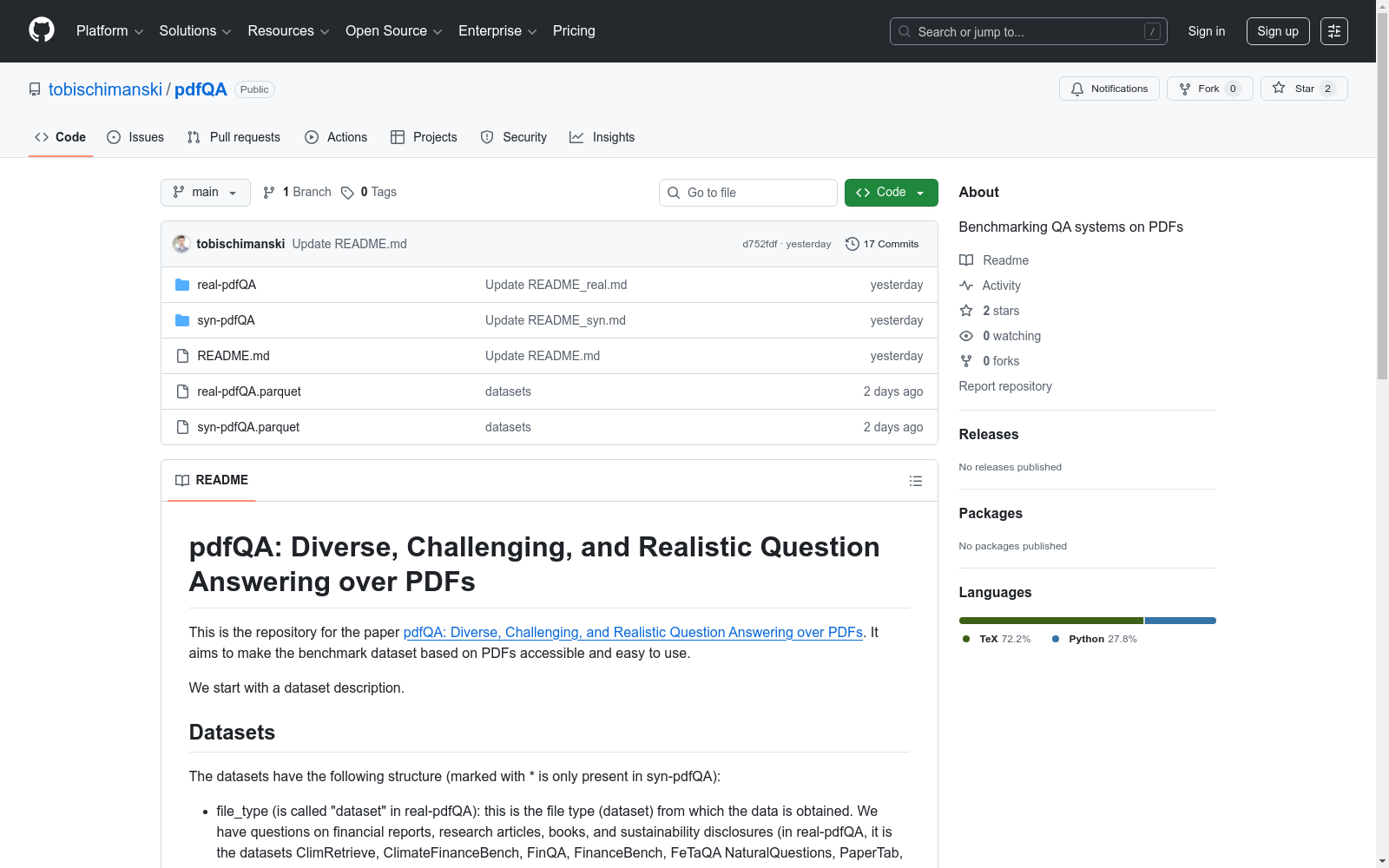The image size is (1389, 868).
Task: Click the Update README_real.md commit message
Action: 556,285
